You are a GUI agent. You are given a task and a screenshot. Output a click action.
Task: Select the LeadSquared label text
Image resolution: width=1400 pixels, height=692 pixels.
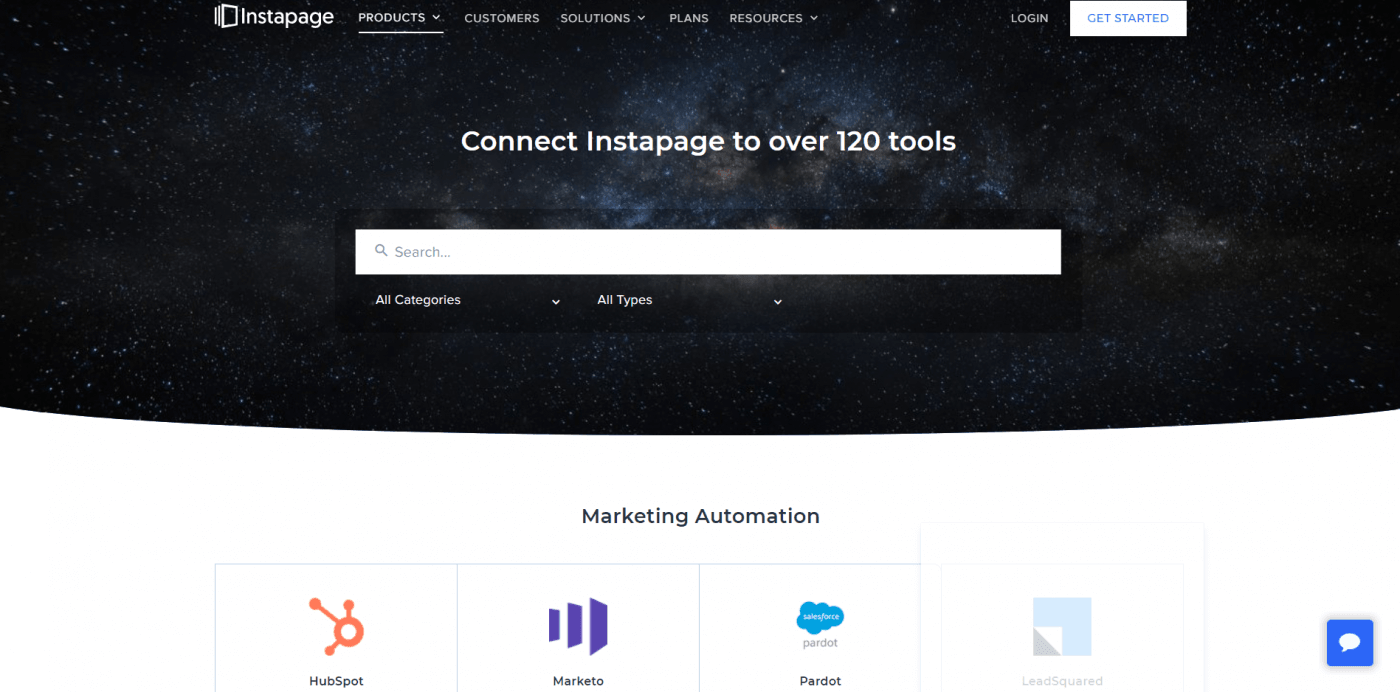point(1062,681)
